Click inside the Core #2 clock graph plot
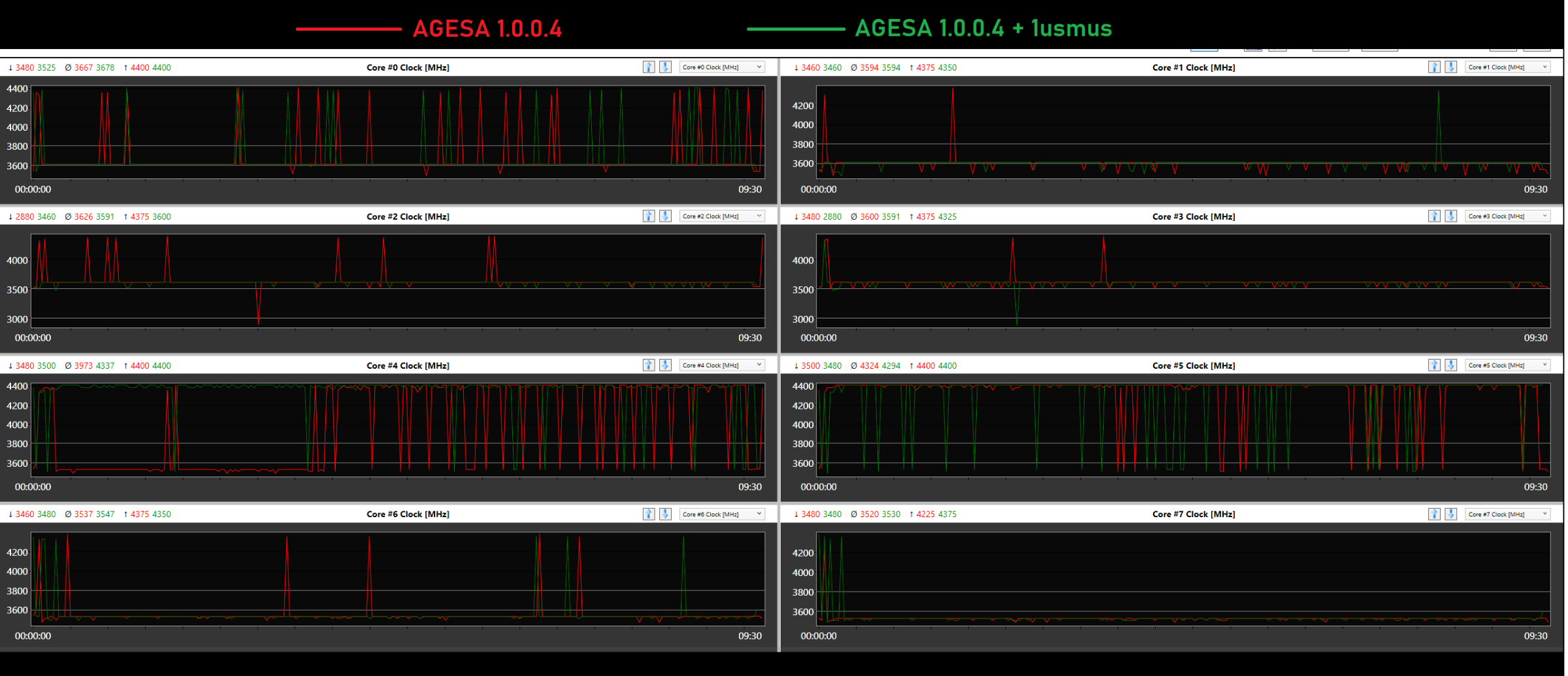Image resolution: width=1568 pixels, height=676 pixels. coord(399,280)
